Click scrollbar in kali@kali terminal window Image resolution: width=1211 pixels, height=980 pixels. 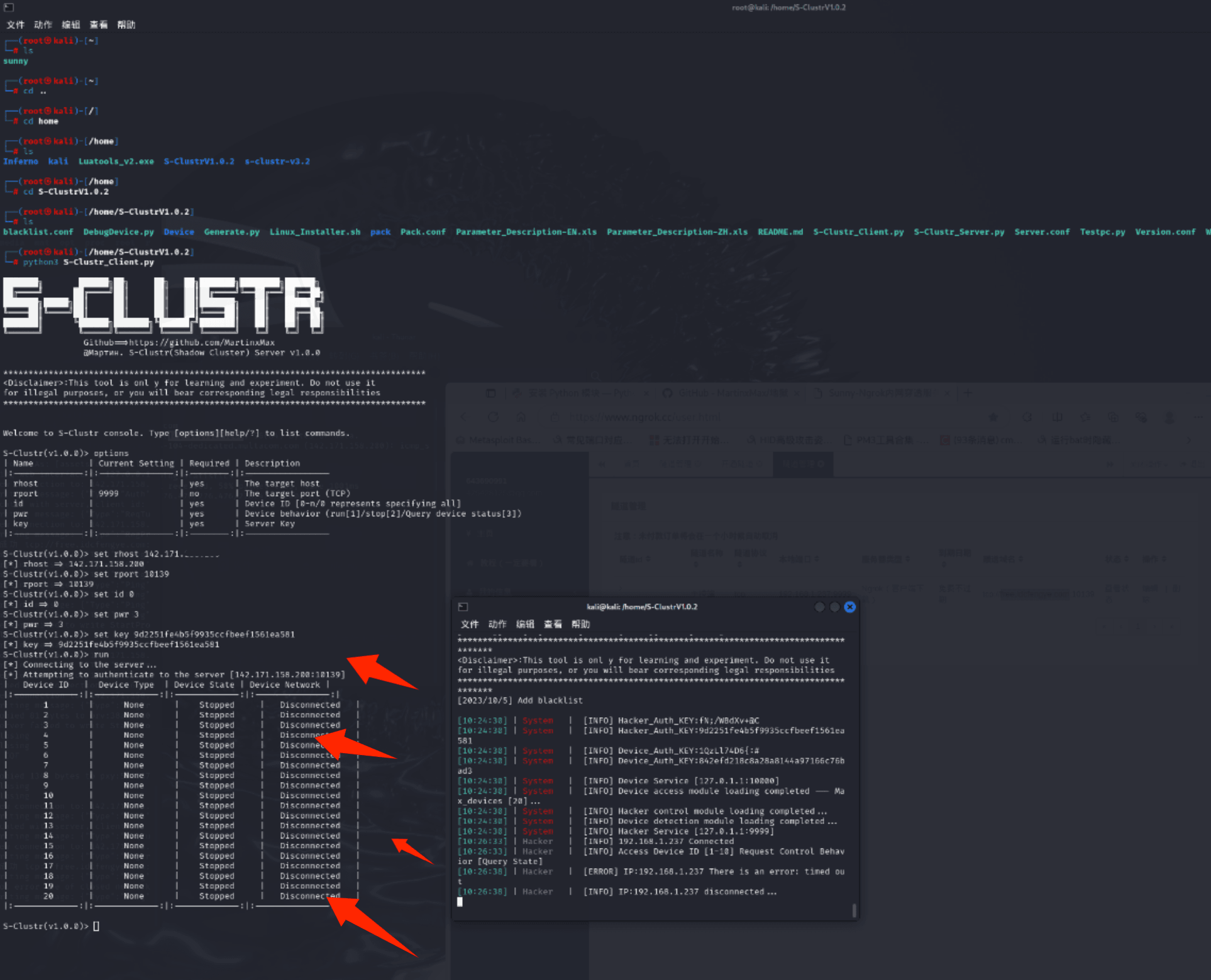[854, 910]
